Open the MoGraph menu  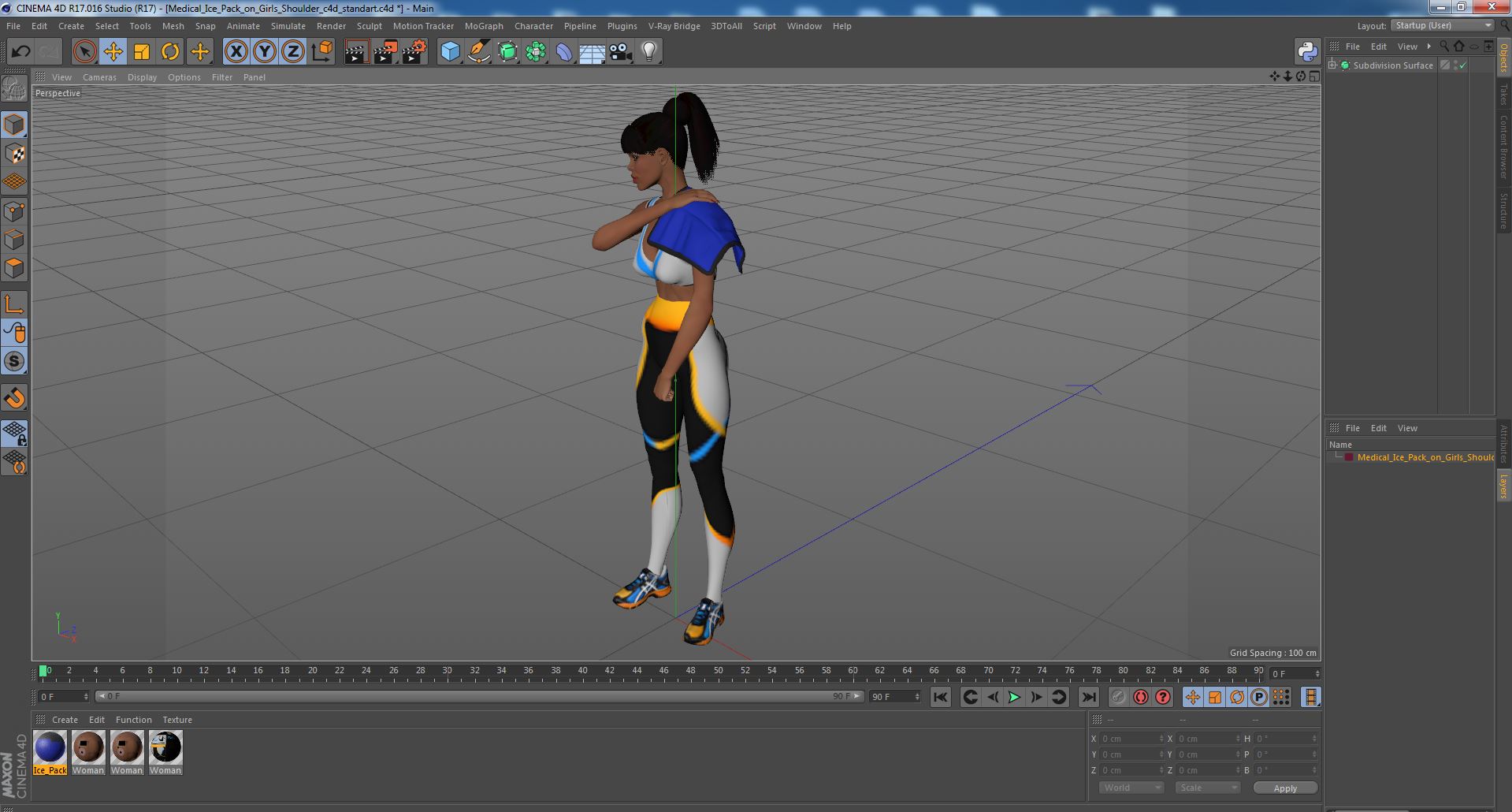coord(484,26)
